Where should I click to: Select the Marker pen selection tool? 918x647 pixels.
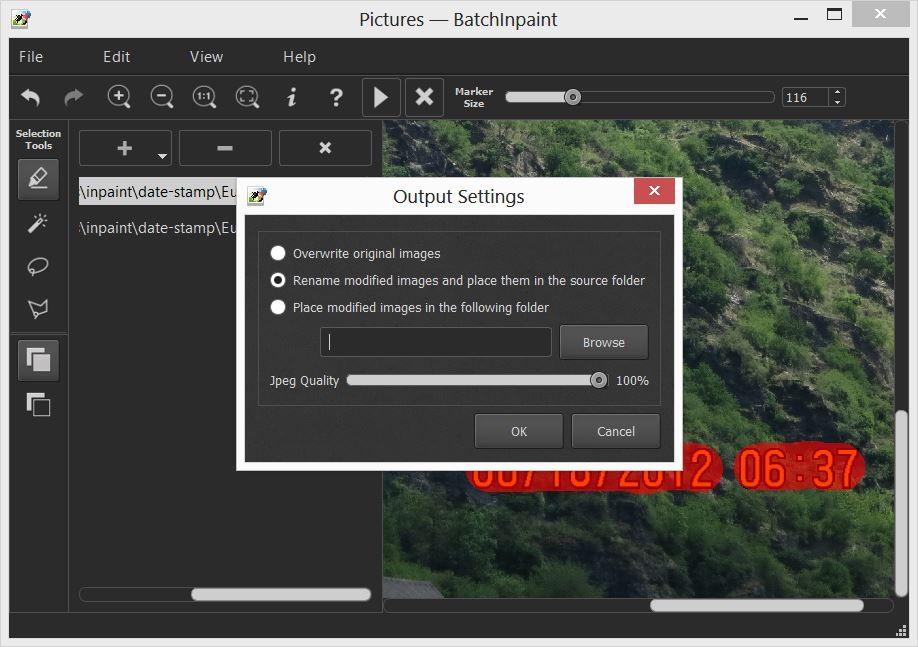tap(37, 178)
